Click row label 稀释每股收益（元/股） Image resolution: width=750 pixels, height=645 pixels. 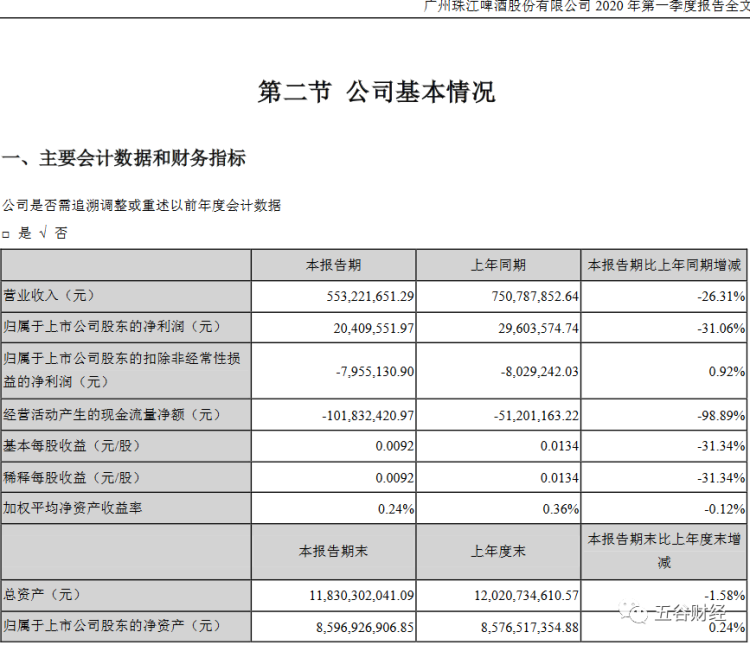pyautogui.click(x=72, y=478)
